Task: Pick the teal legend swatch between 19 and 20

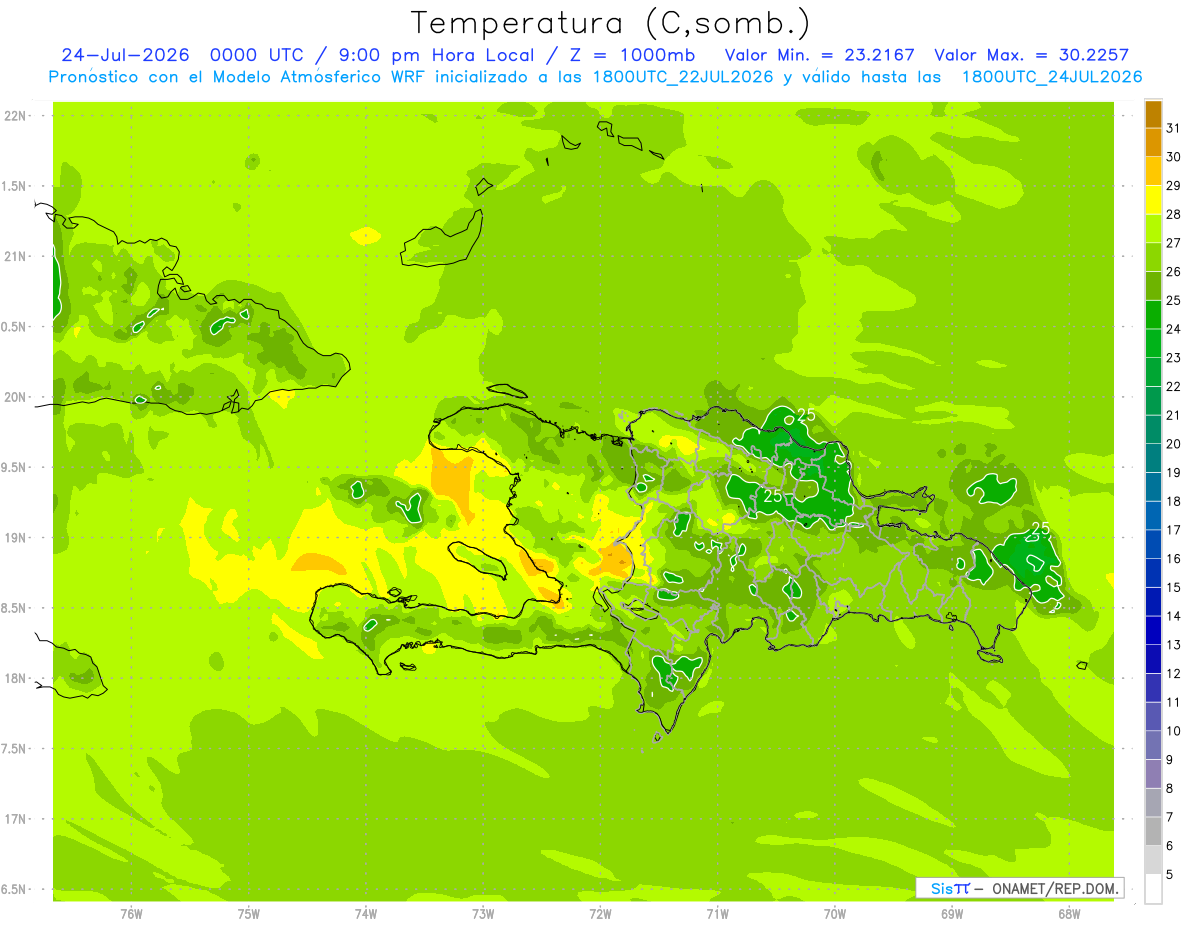Action: pos(1153,459)
